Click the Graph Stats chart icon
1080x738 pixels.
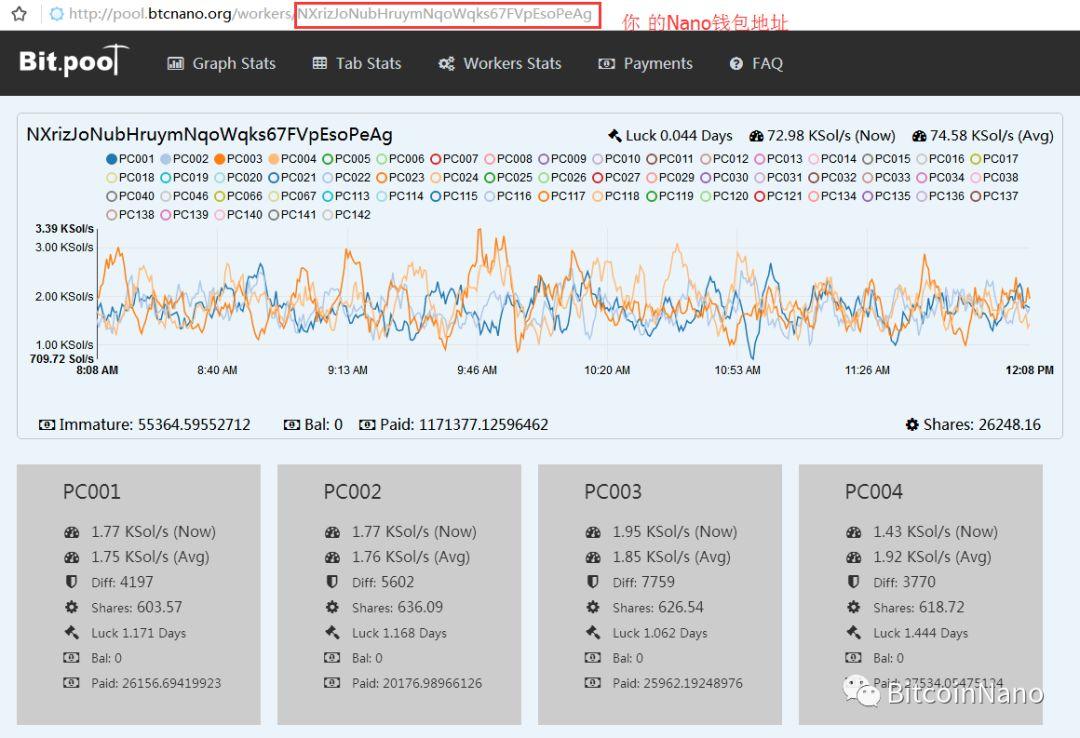pos(176,63)
